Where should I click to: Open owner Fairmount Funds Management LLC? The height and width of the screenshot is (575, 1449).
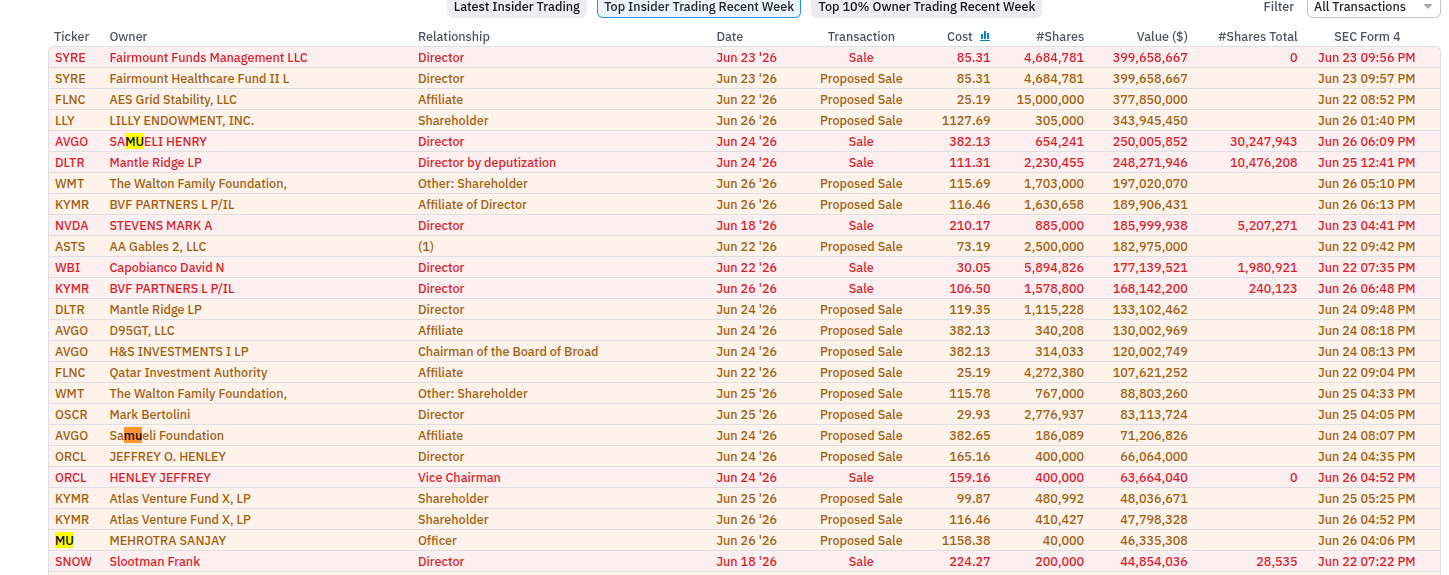click(x=208, y=57)
